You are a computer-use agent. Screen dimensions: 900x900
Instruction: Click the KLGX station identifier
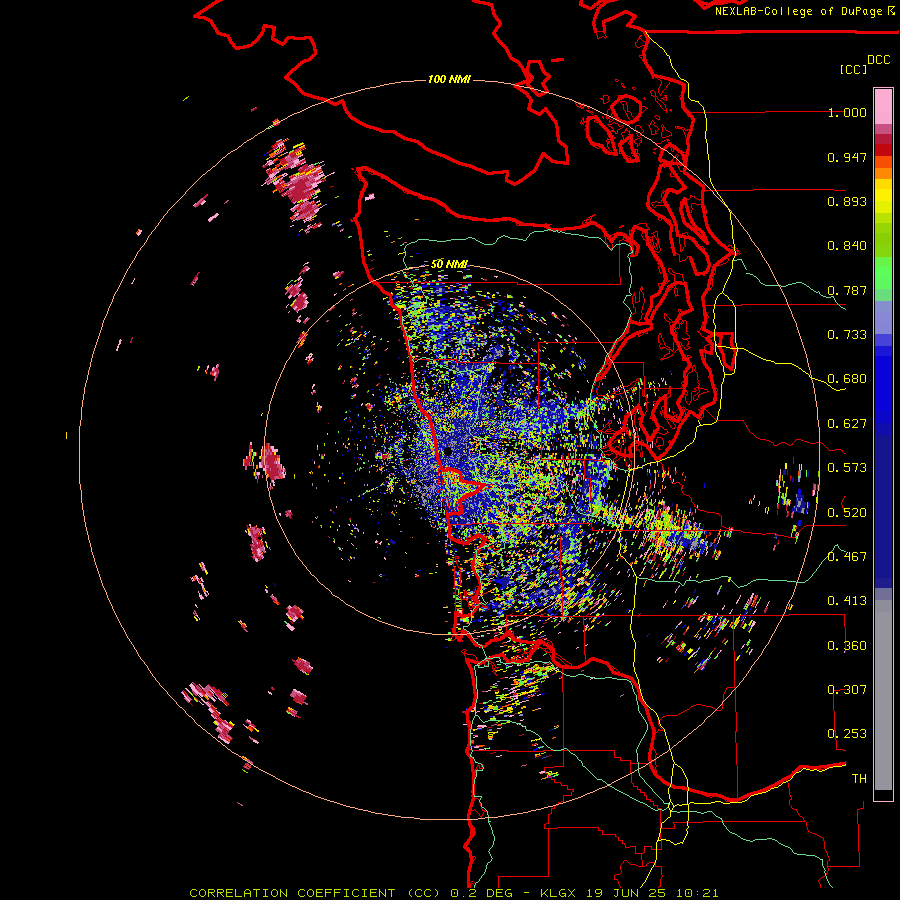(x=559, y=893)
